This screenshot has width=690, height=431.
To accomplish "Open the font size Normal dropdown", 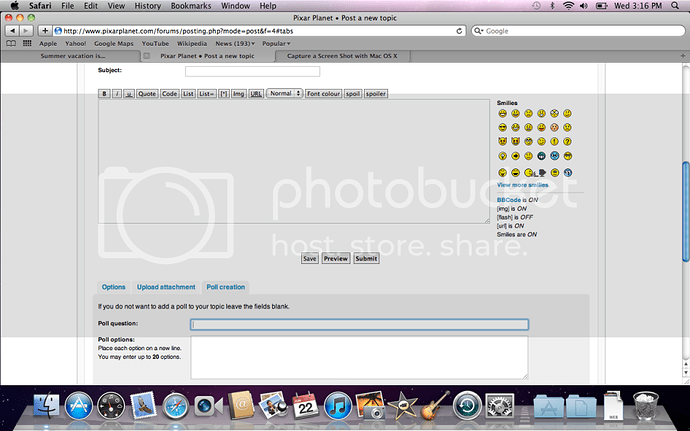I will (284, 93).
